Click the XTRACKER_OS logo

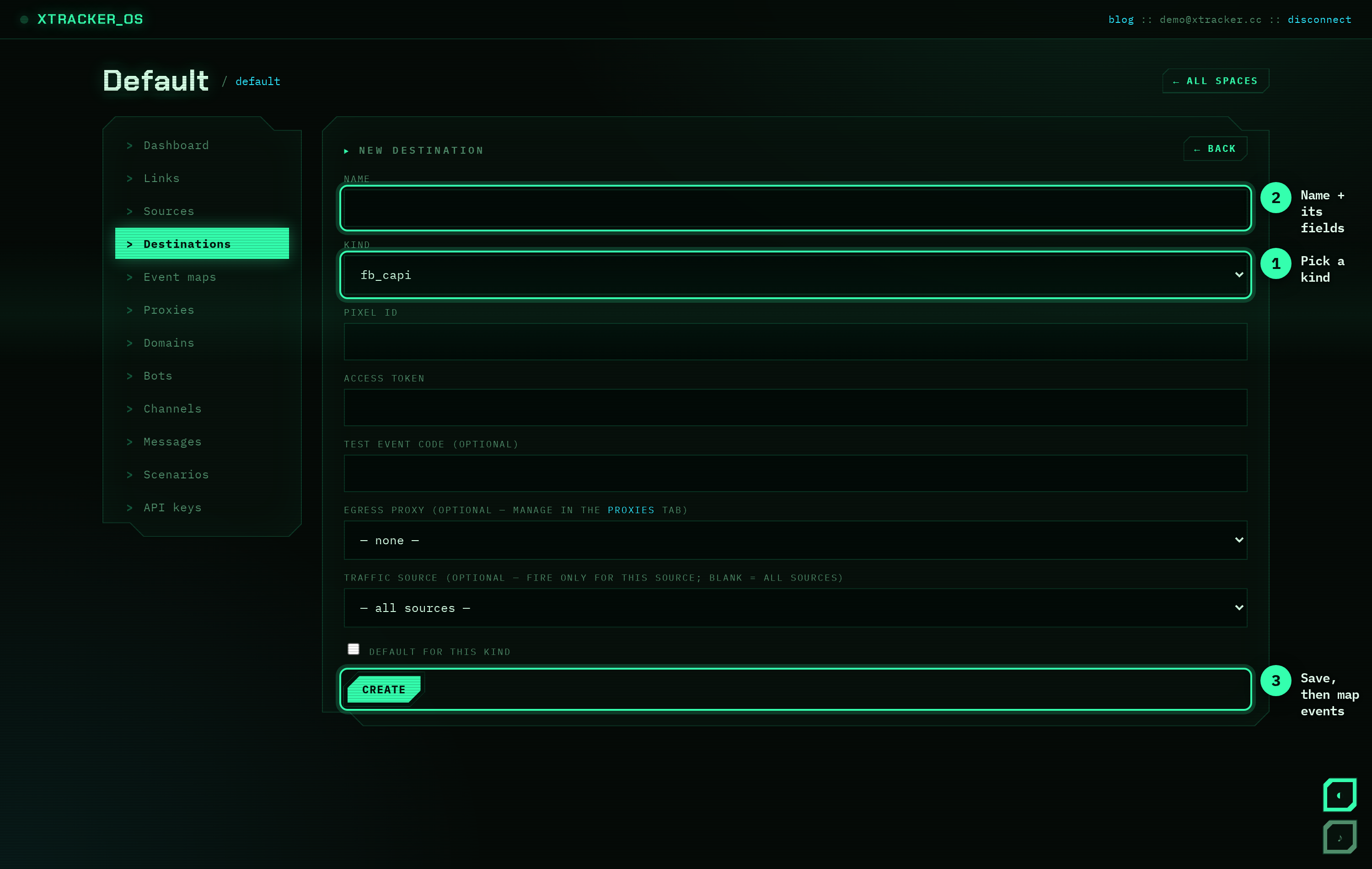click(90, 19)
